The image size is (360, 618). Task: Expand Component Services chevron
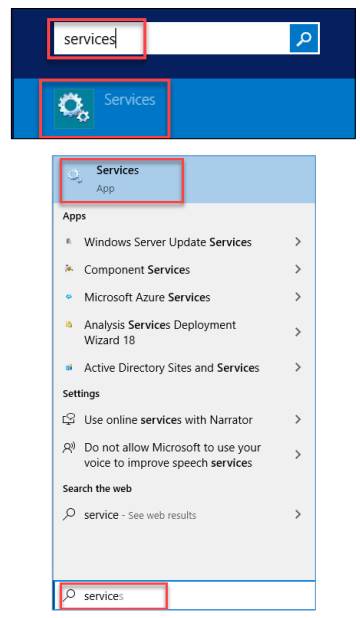298,269
